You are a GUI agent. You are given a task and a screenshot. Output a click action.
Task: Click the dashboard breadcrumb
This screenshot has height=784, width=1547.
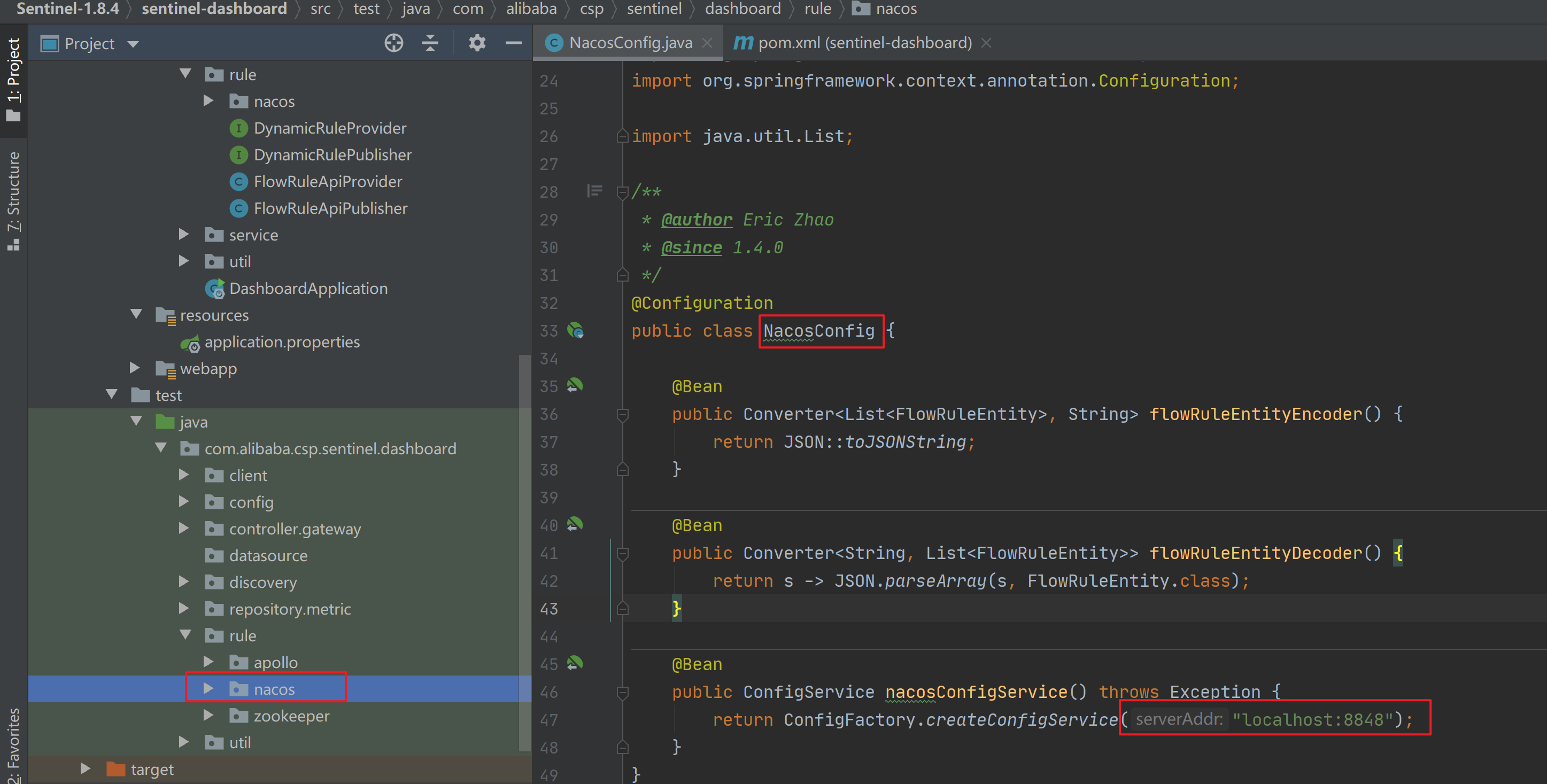point(743,9)
